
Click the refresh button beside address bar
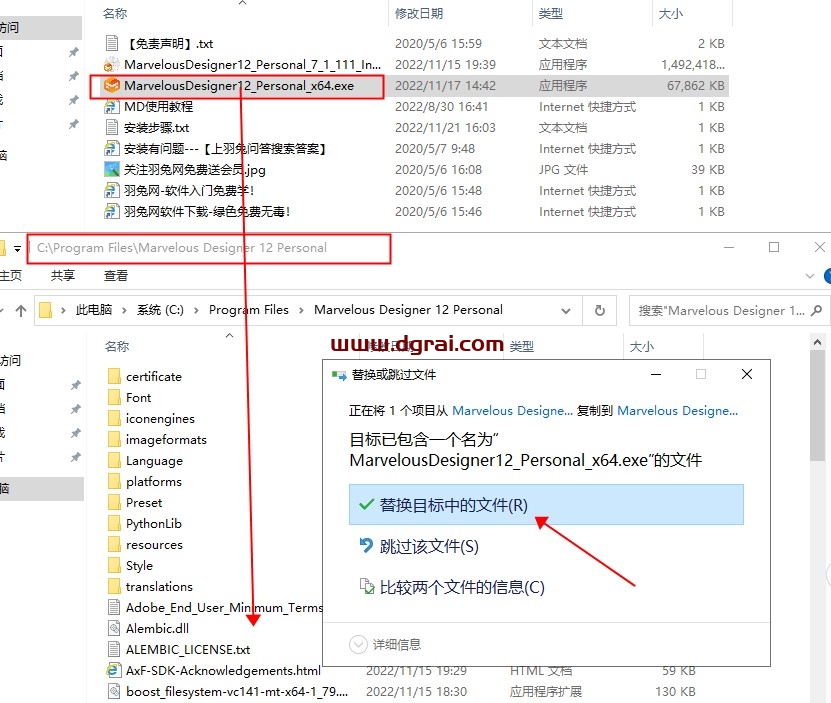[x=599, y=310]
